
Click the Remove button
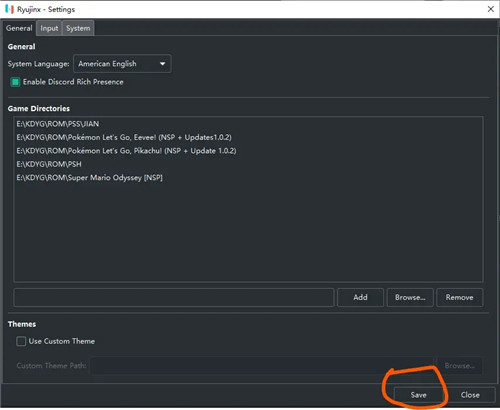[x=460, y=297]
